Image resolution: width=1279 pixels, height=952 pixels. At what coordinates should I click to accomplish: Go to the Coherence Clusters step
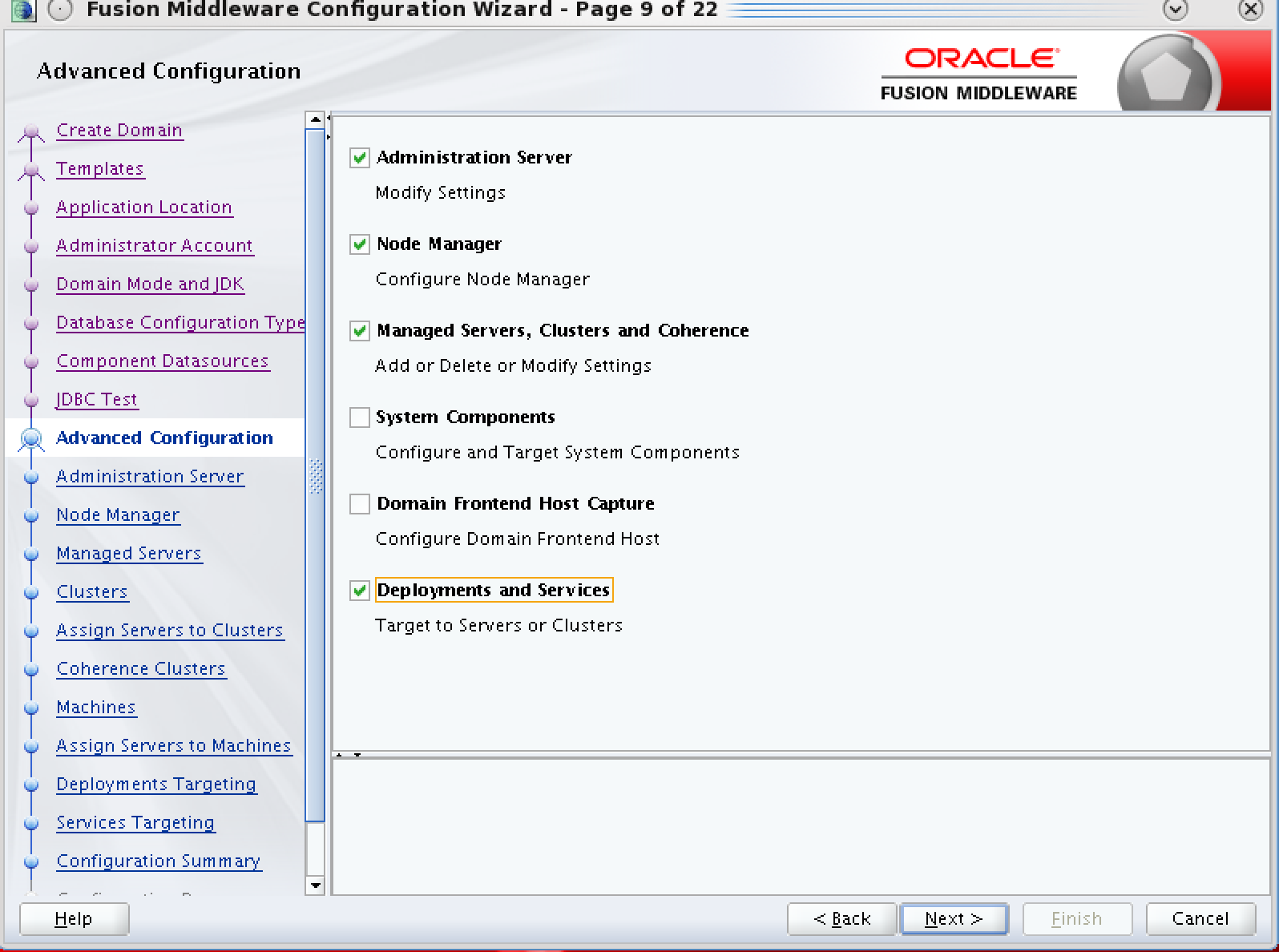141,669
